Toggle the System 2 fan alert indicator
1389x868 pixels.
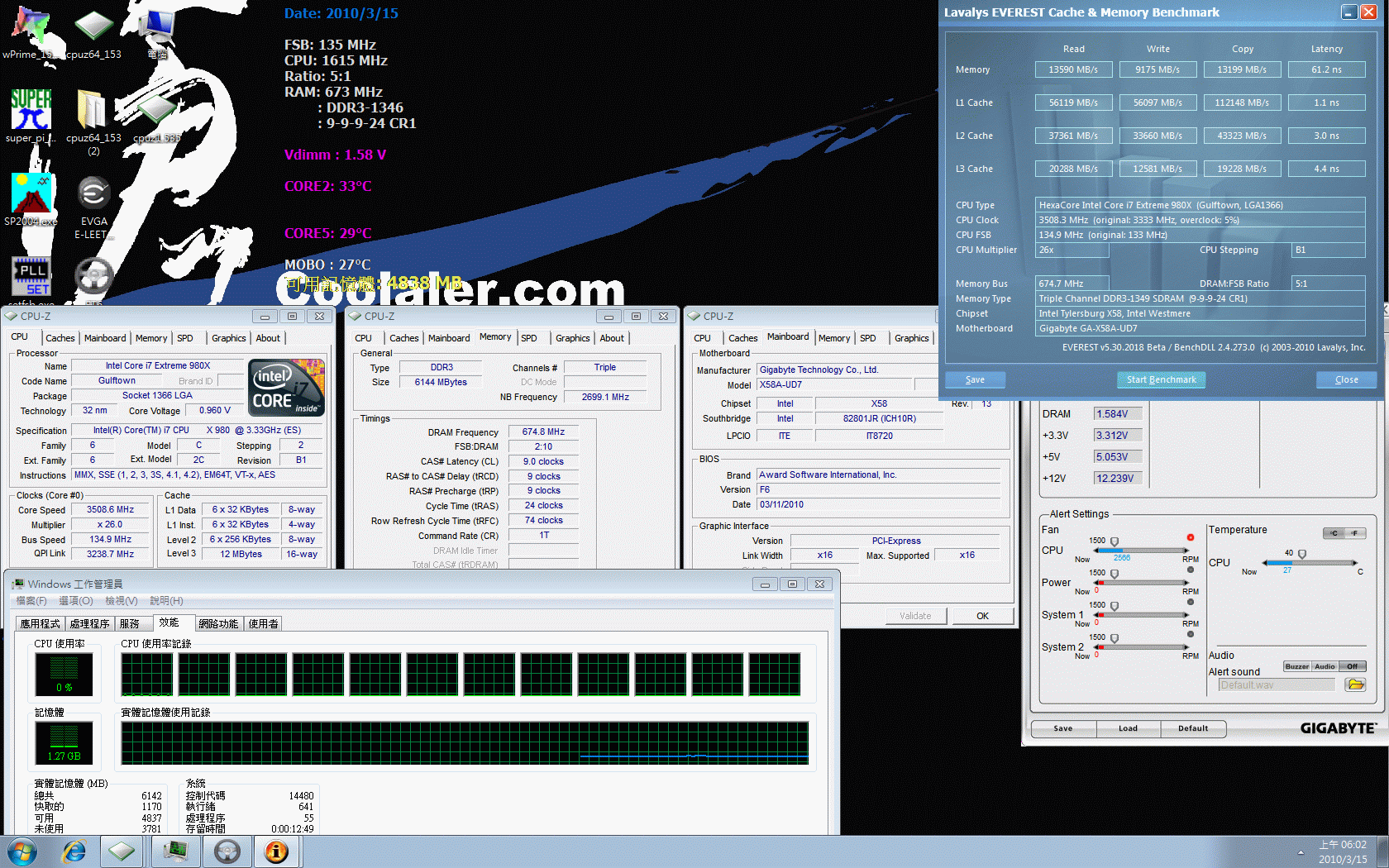pos(1191,634)
